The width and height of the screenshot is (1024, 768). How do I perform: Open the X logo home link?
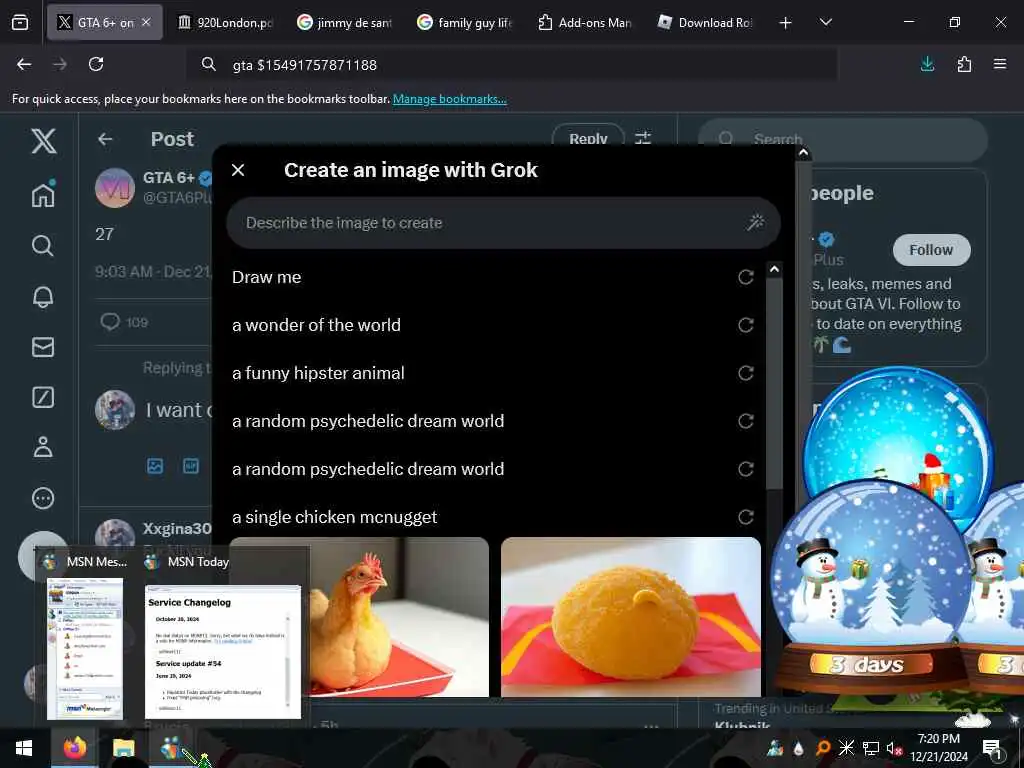click(43, 140)
